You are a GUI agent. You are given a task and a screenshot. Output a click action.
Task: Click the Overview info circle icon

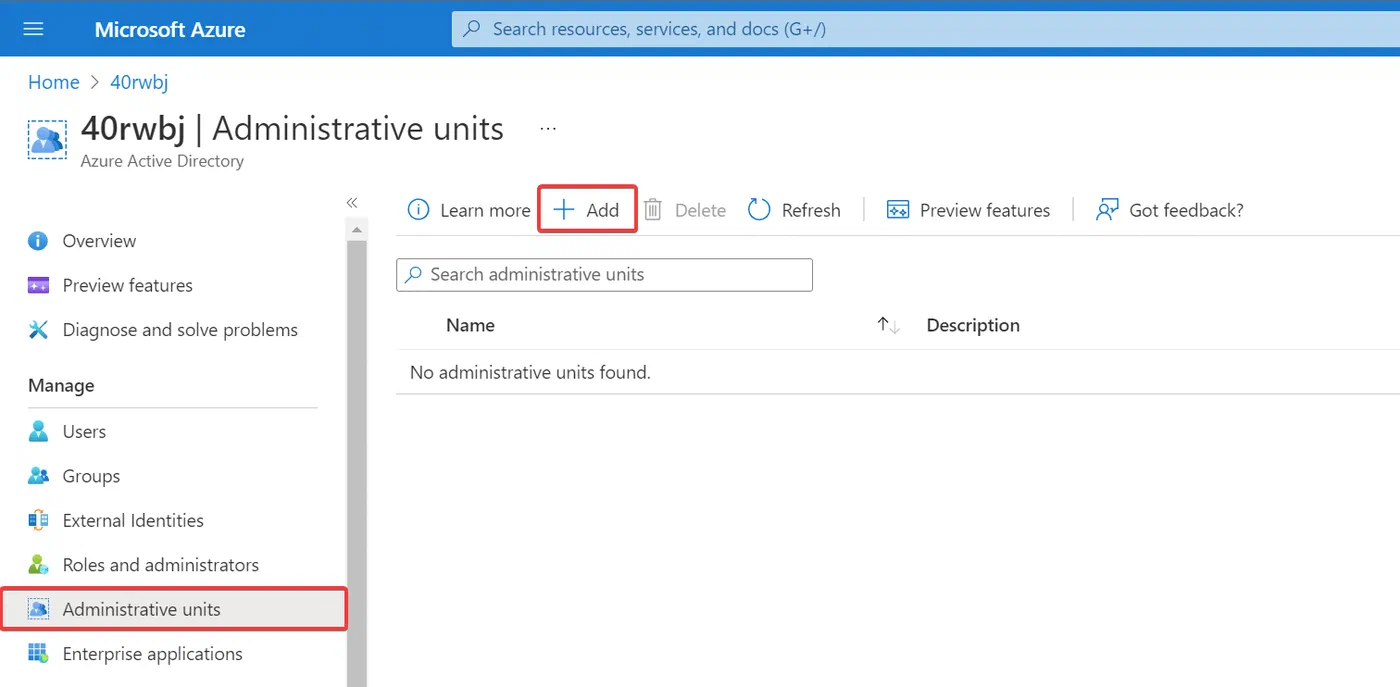click(38, 241)
